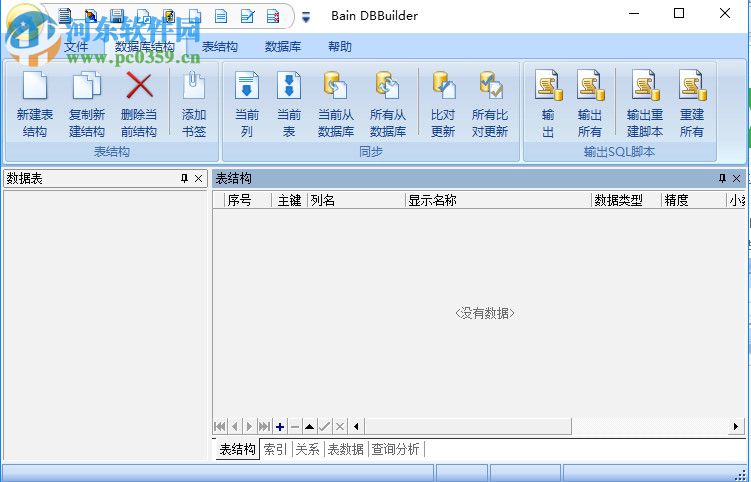
Task: Click the 显示名称 column header
Action: (499, 200)
